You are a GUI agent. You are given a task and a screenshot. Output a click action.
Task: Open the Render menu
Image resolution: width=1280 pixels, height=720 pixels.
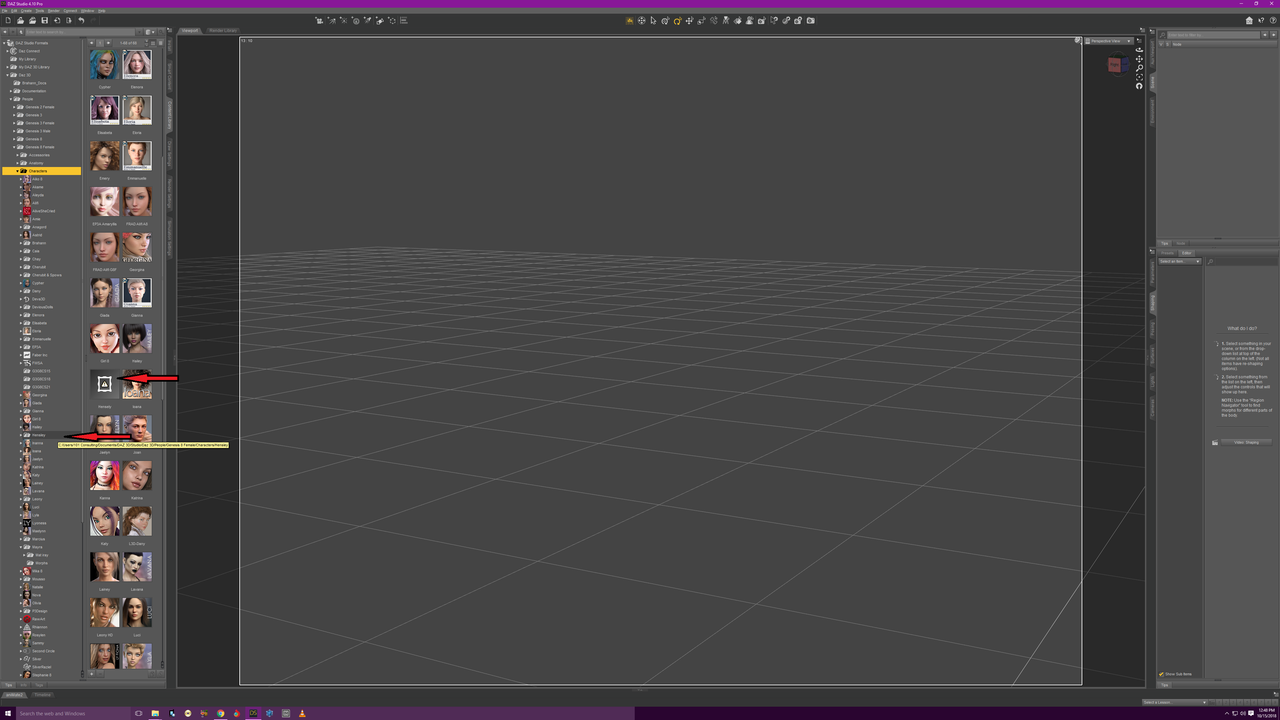click(x=54, y=11)
